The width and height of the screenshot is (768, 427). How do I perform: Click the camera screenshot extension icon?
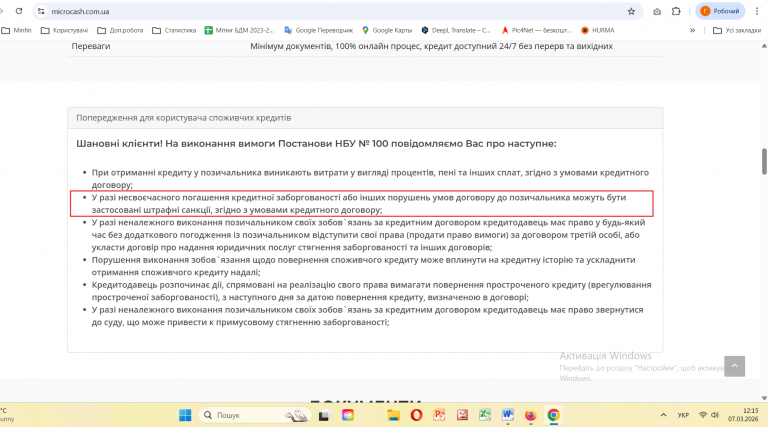[x=657, y=11]
